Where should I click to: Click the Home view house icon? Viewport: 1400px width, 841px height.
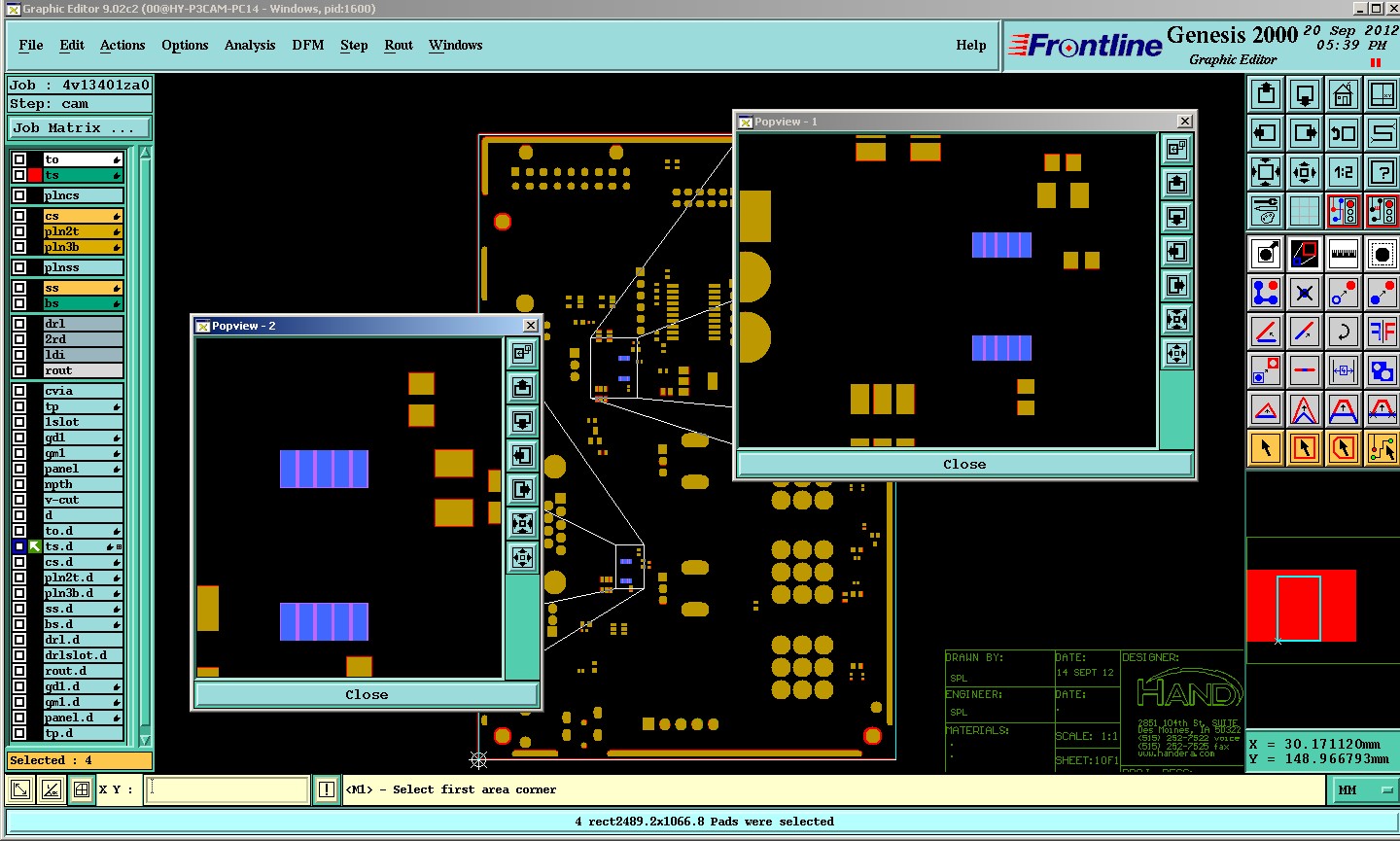click(1343, 94)
